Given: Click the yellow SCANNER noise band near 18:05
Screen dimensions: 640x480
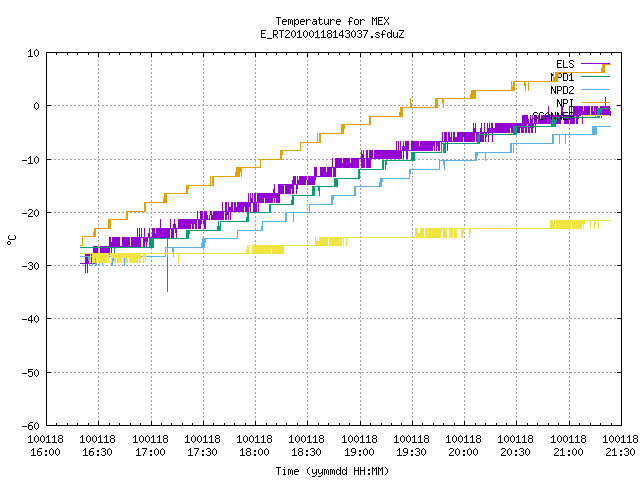Looking at the screenshot, I should (265, 249).
